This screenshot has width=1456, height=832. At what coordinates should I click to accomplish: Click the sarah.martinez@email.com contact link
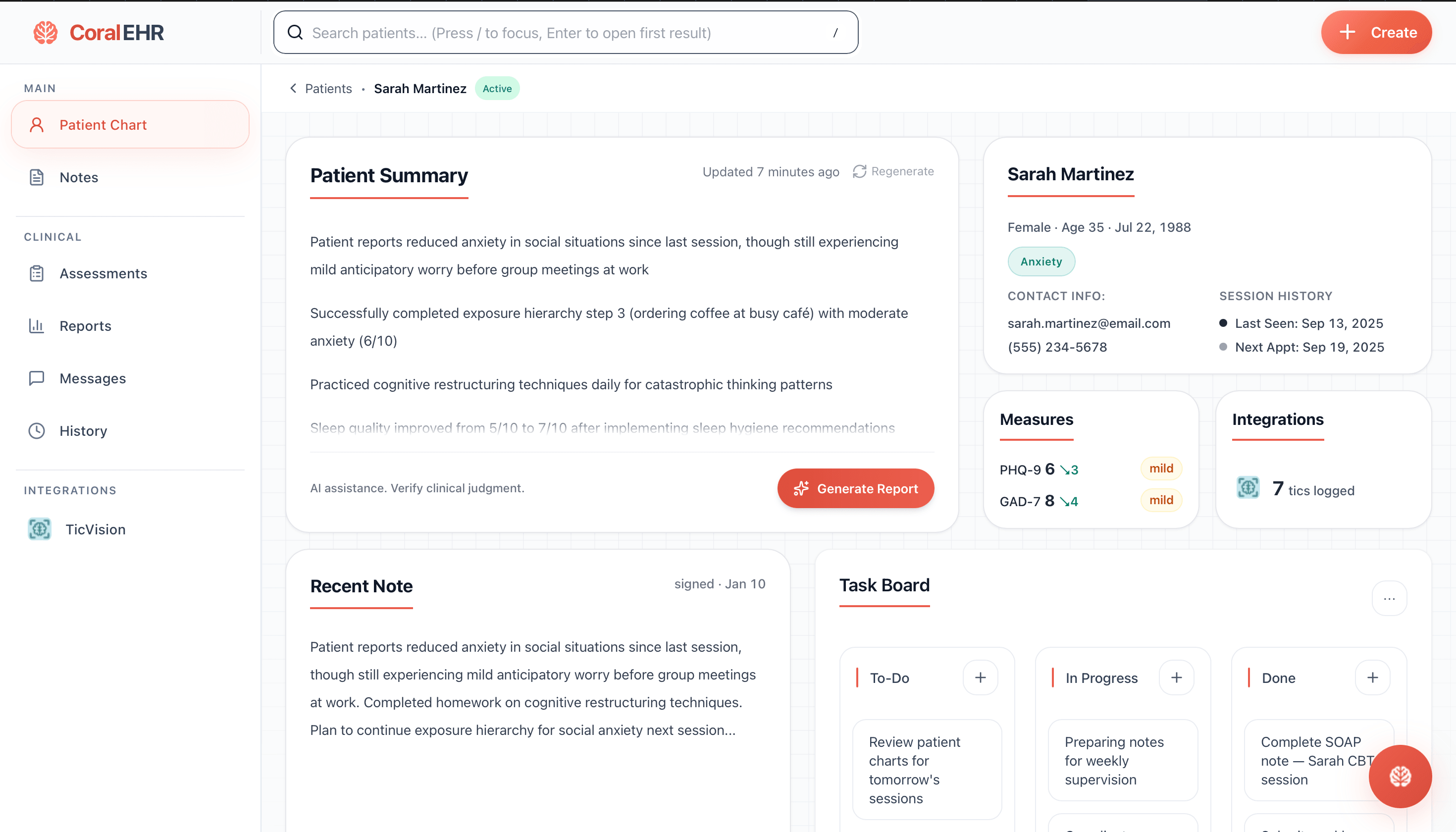1089,323
